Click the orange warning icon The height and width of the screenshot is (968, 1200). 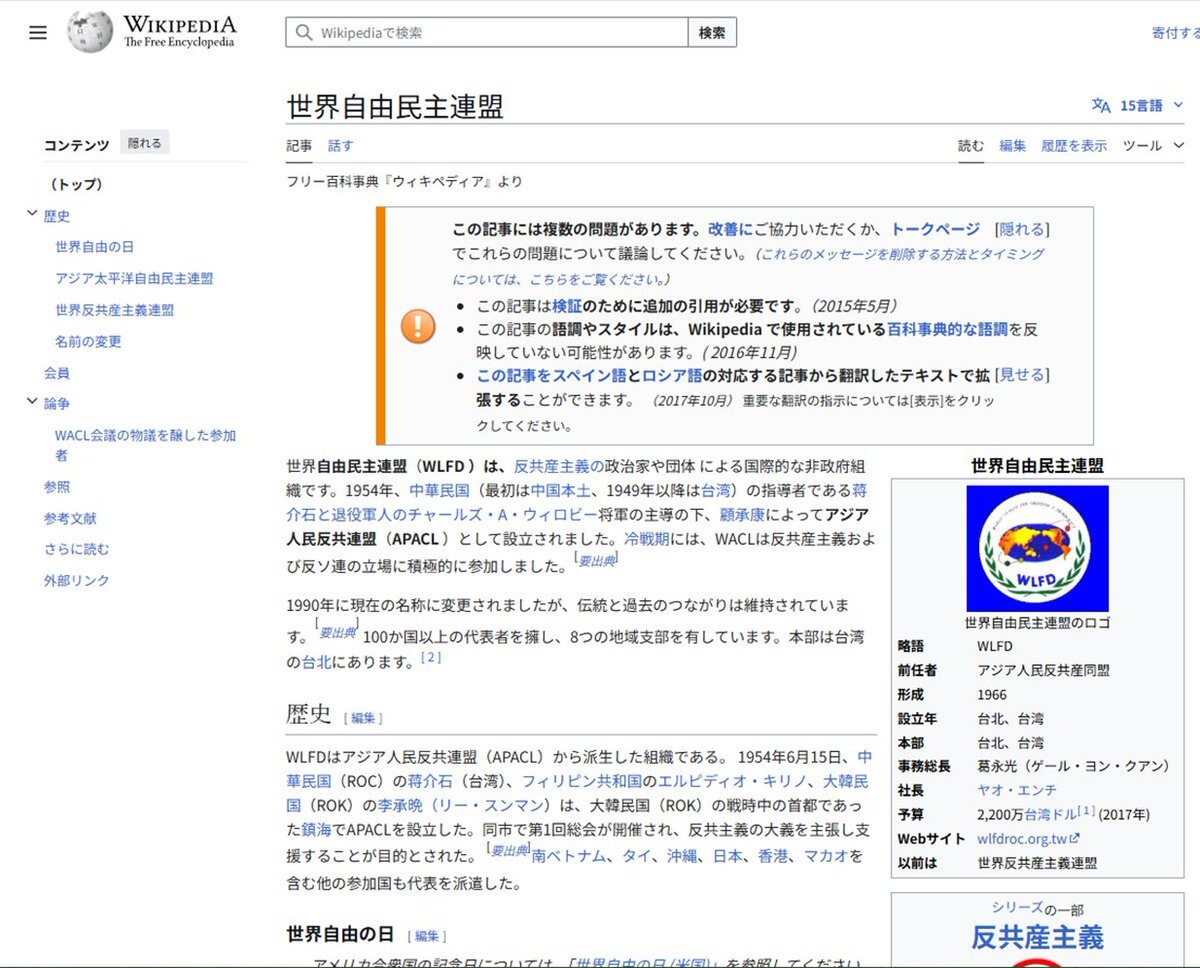418,326
